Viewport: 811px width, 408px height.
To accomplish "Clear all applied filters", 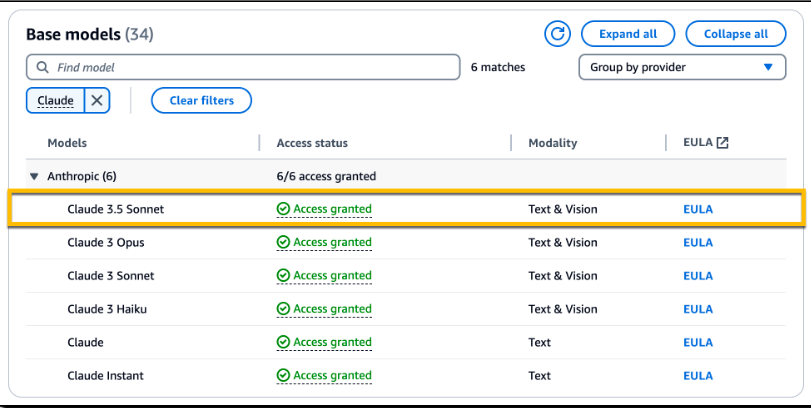I will [x=201, y=100].
